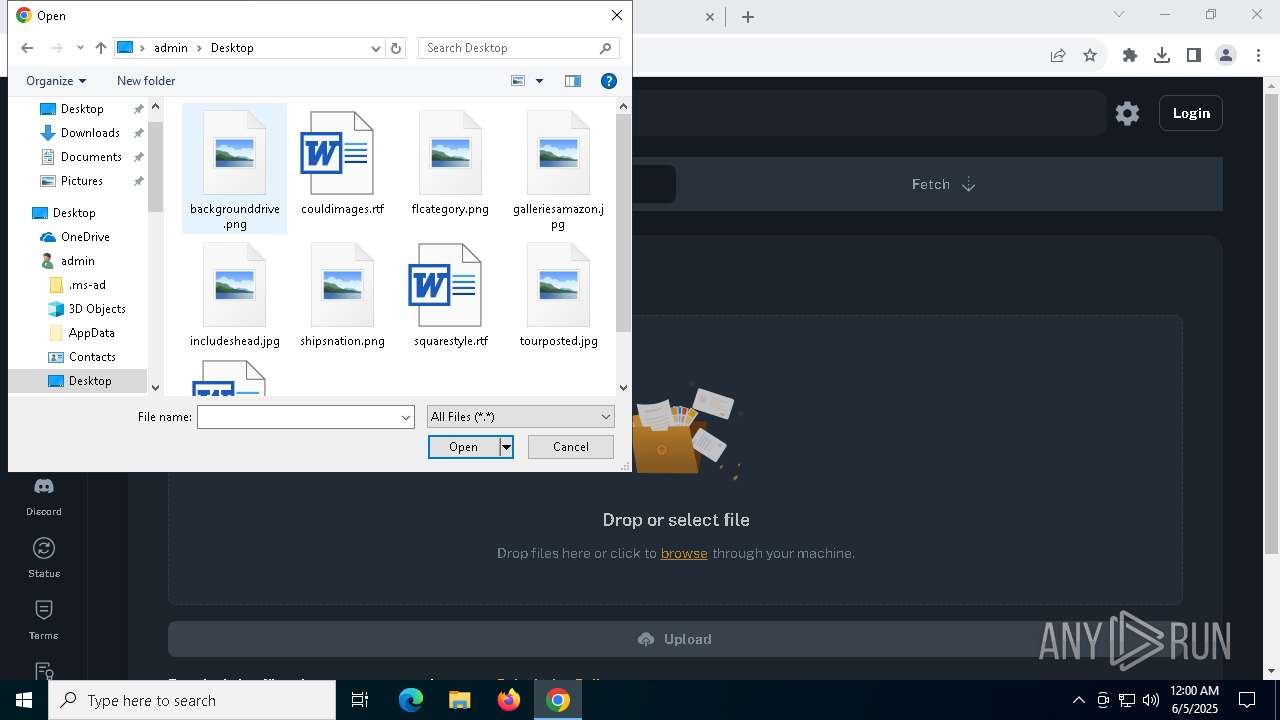
Task: Select Pictures in Quick access
Action: coord(82,181)
